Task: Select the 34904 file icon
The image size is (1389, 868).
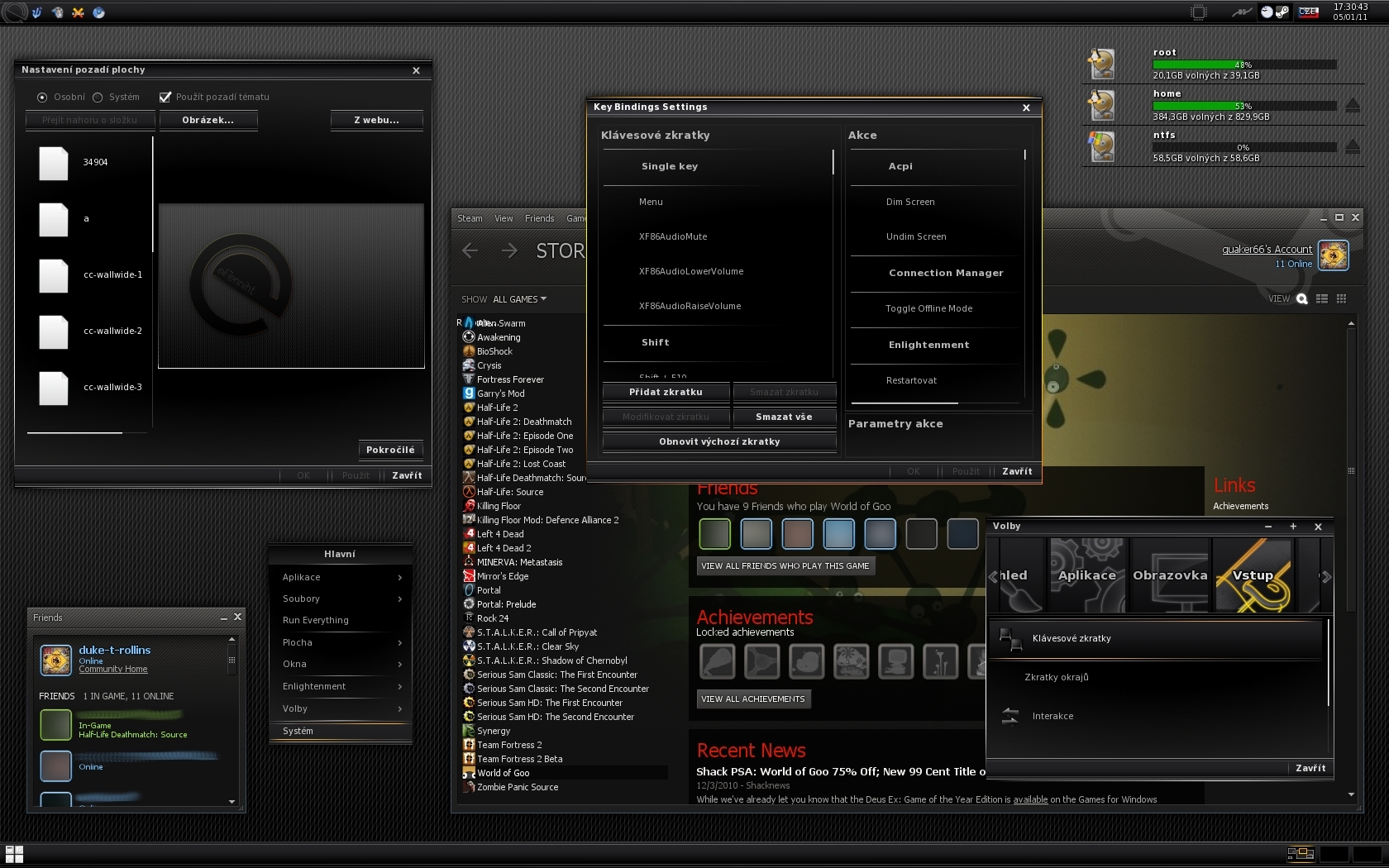Action: click(54, 163)
